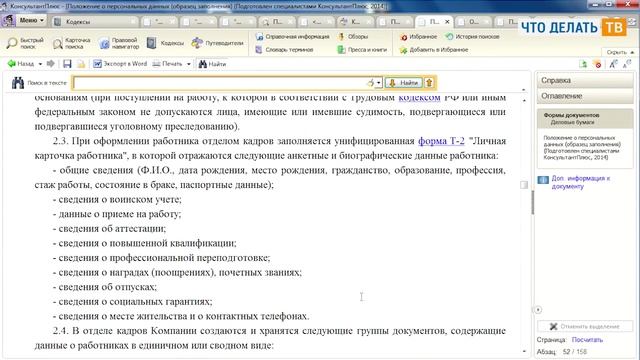Viewport: 640px width, 360px height.
Task: Open Словарь терминов
Action: pyautogui.click(x=284, y=49)
